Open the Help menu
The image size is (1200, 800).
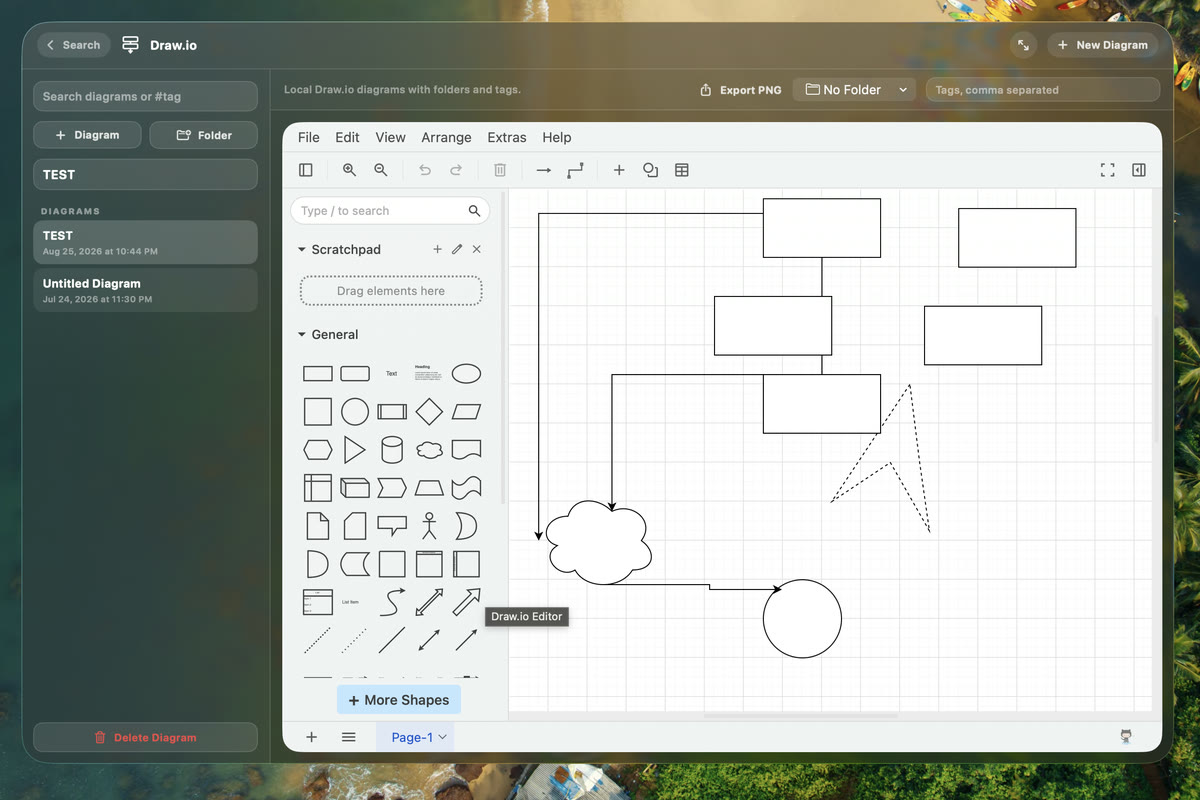[557, 138]
